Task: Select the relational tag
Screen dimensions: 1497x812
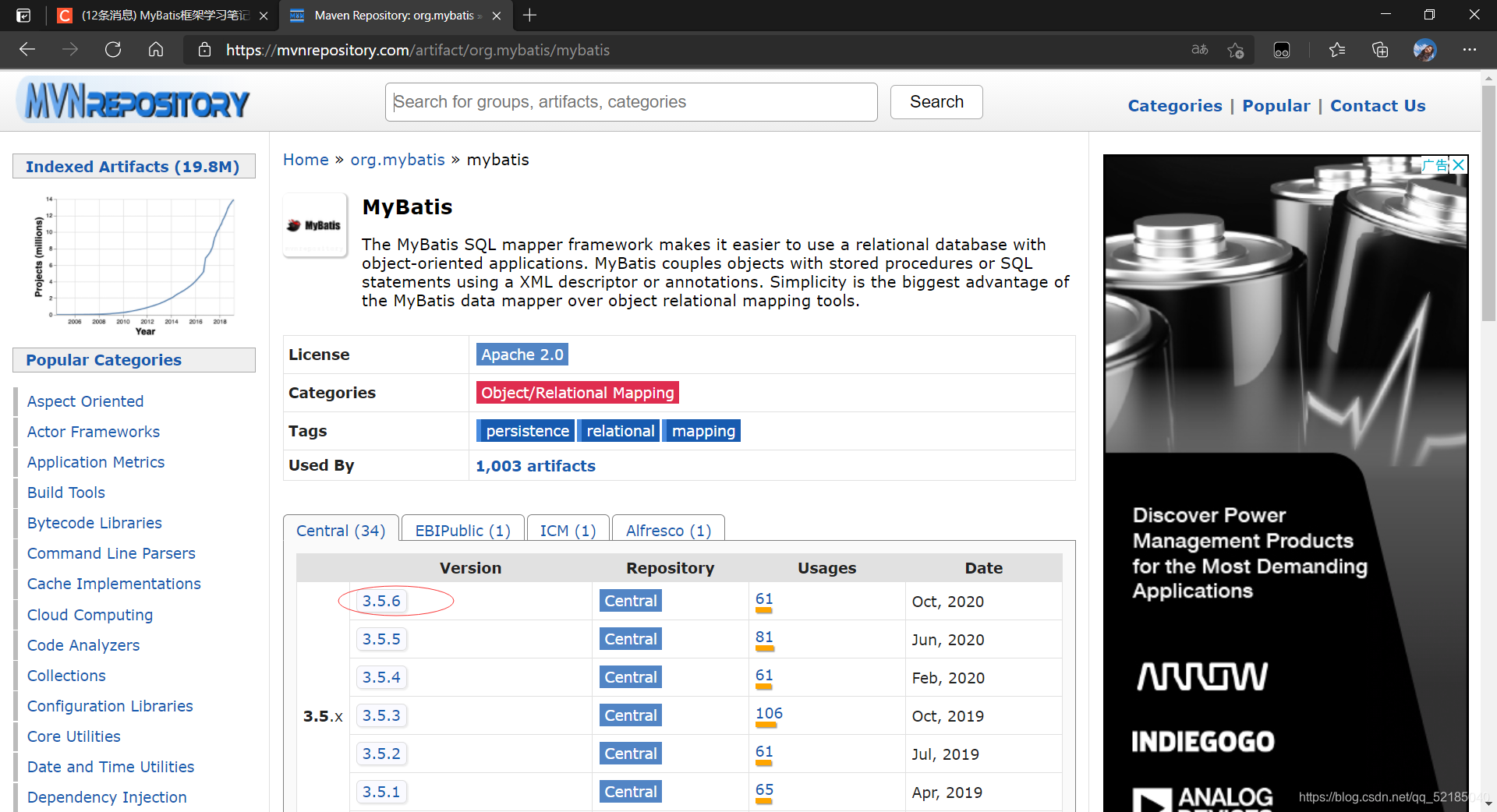Action: [620, 431]
